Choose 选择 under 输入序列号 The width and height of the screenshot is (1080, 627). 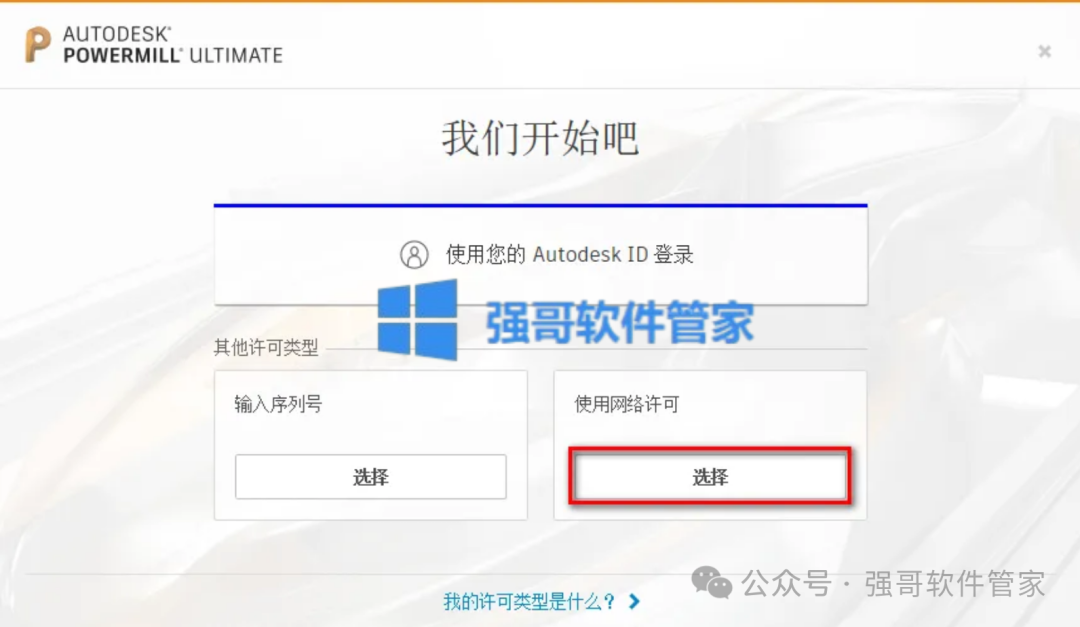(371, 477)
